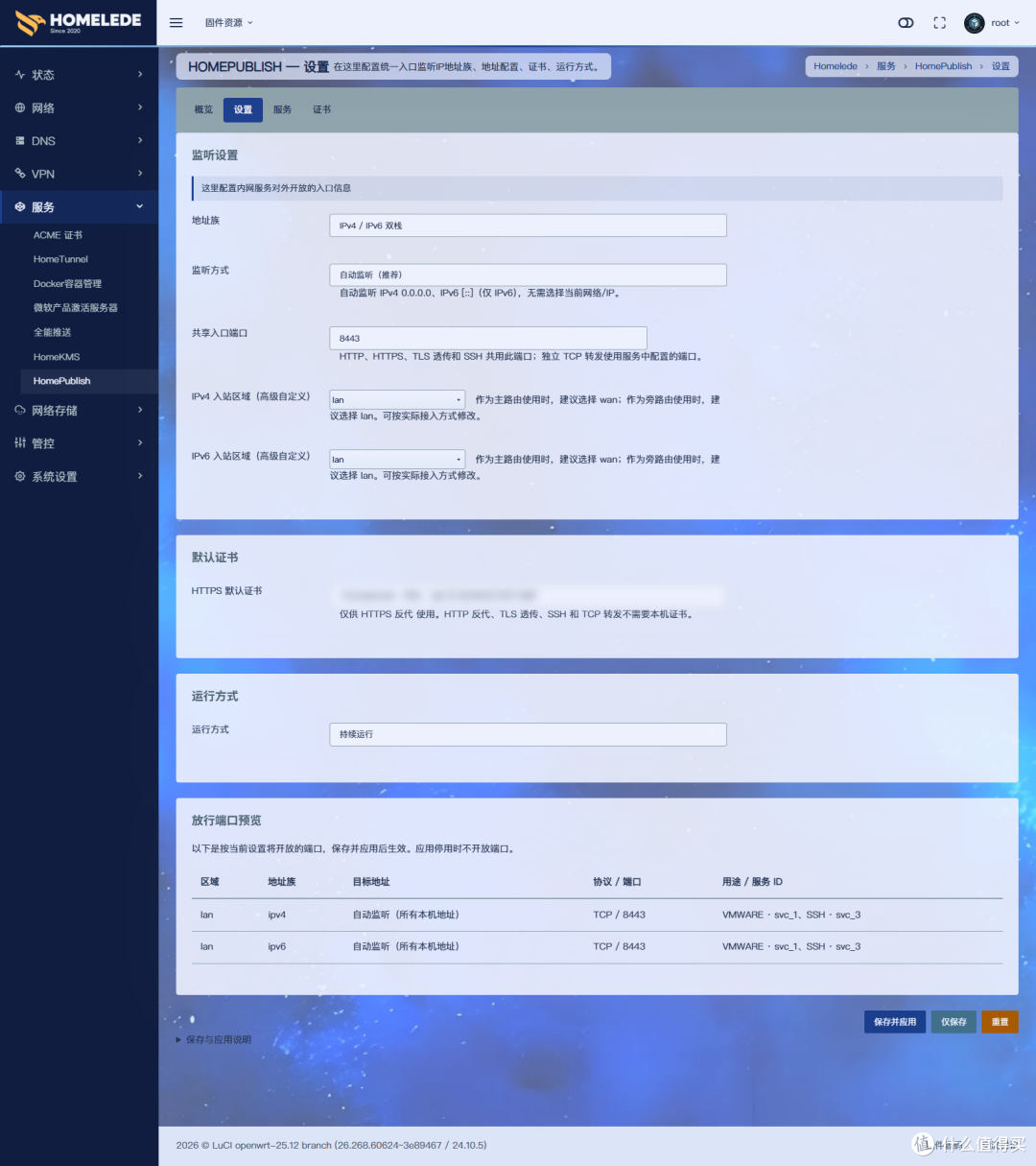Select the 设置 tab

tap(243, 109)
